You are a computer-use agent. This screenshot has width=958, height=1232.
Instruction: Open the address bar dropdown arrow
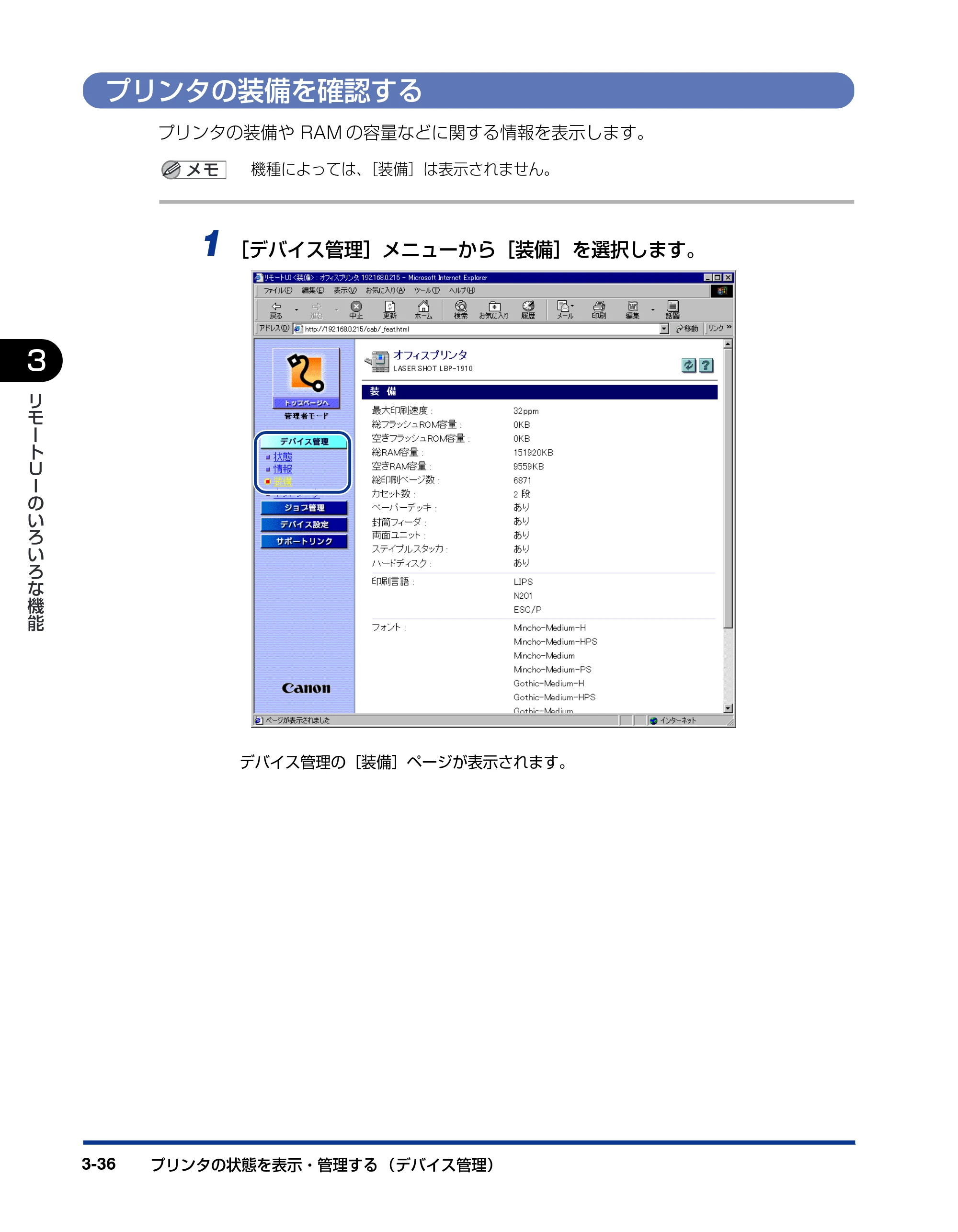click(x=664, y=329)
